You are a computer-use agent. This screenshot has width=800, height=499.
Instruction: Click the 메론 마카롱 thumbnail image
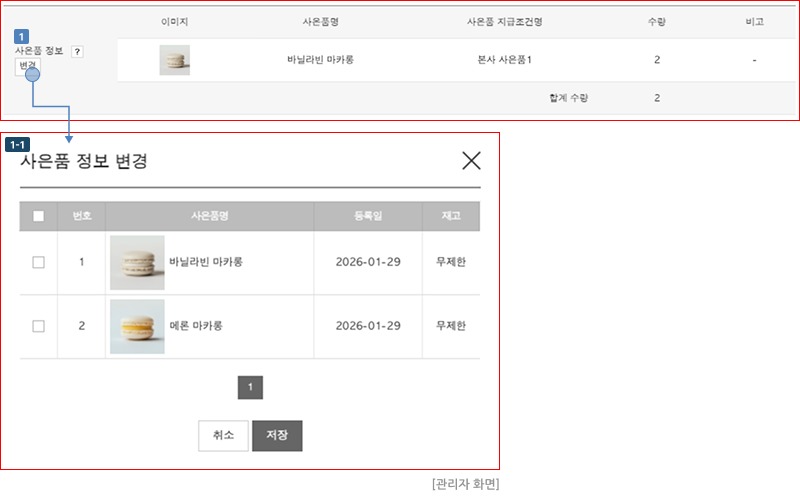tap(137, 326)
